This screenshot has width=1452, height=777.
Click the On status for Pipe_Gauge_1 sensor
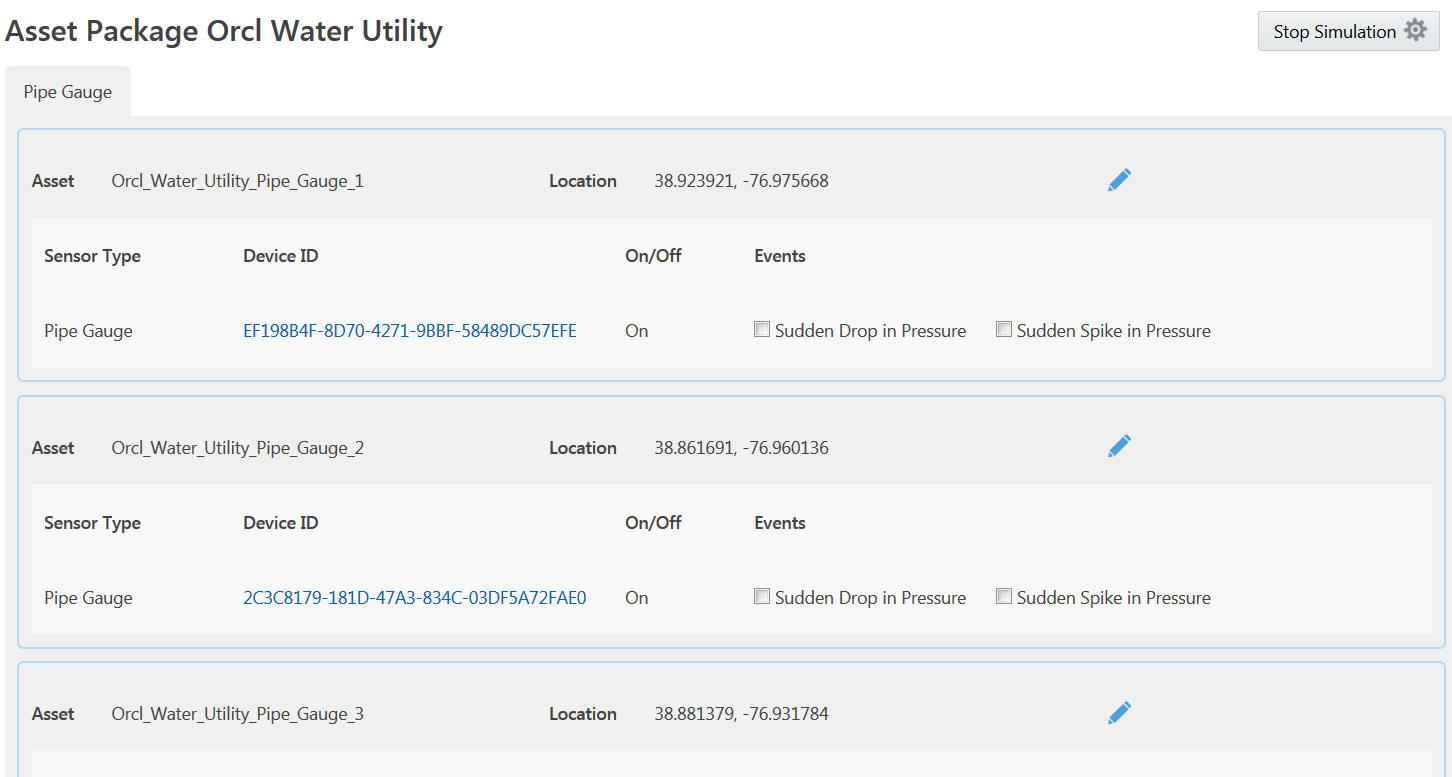click(x=637, y=331)
